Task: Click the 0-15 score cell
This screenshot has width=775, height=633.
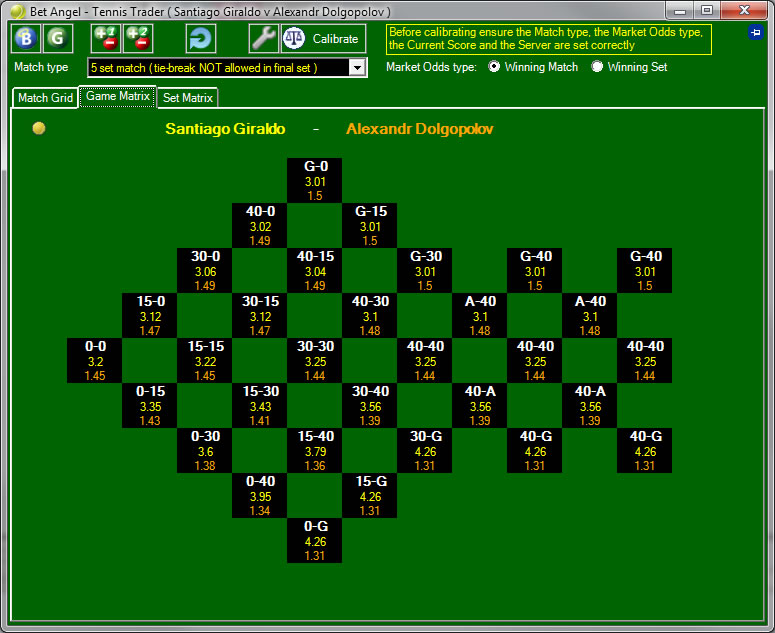Action: (150, 405)
